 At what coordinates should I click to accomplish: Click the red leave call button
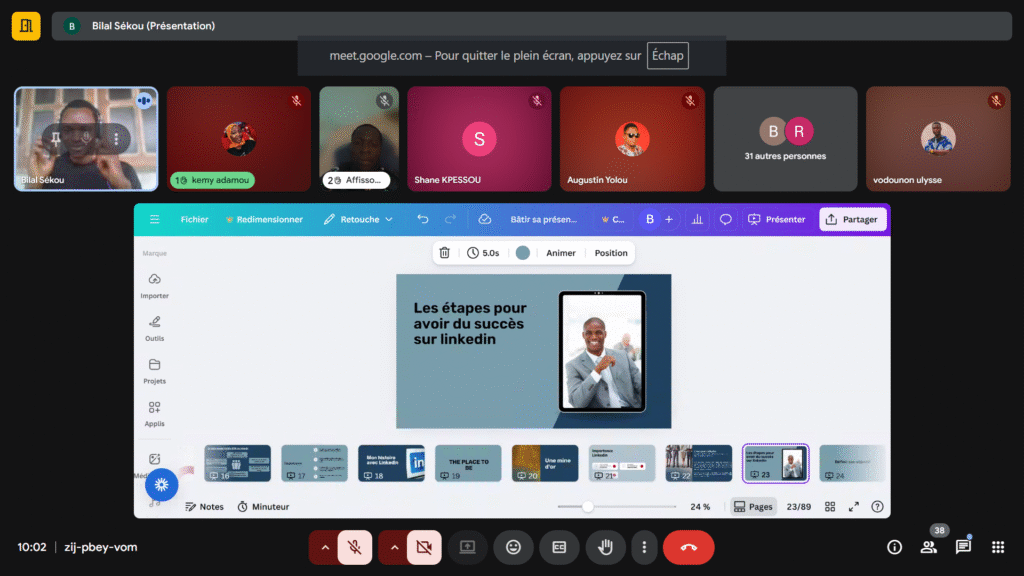(688, 547)
